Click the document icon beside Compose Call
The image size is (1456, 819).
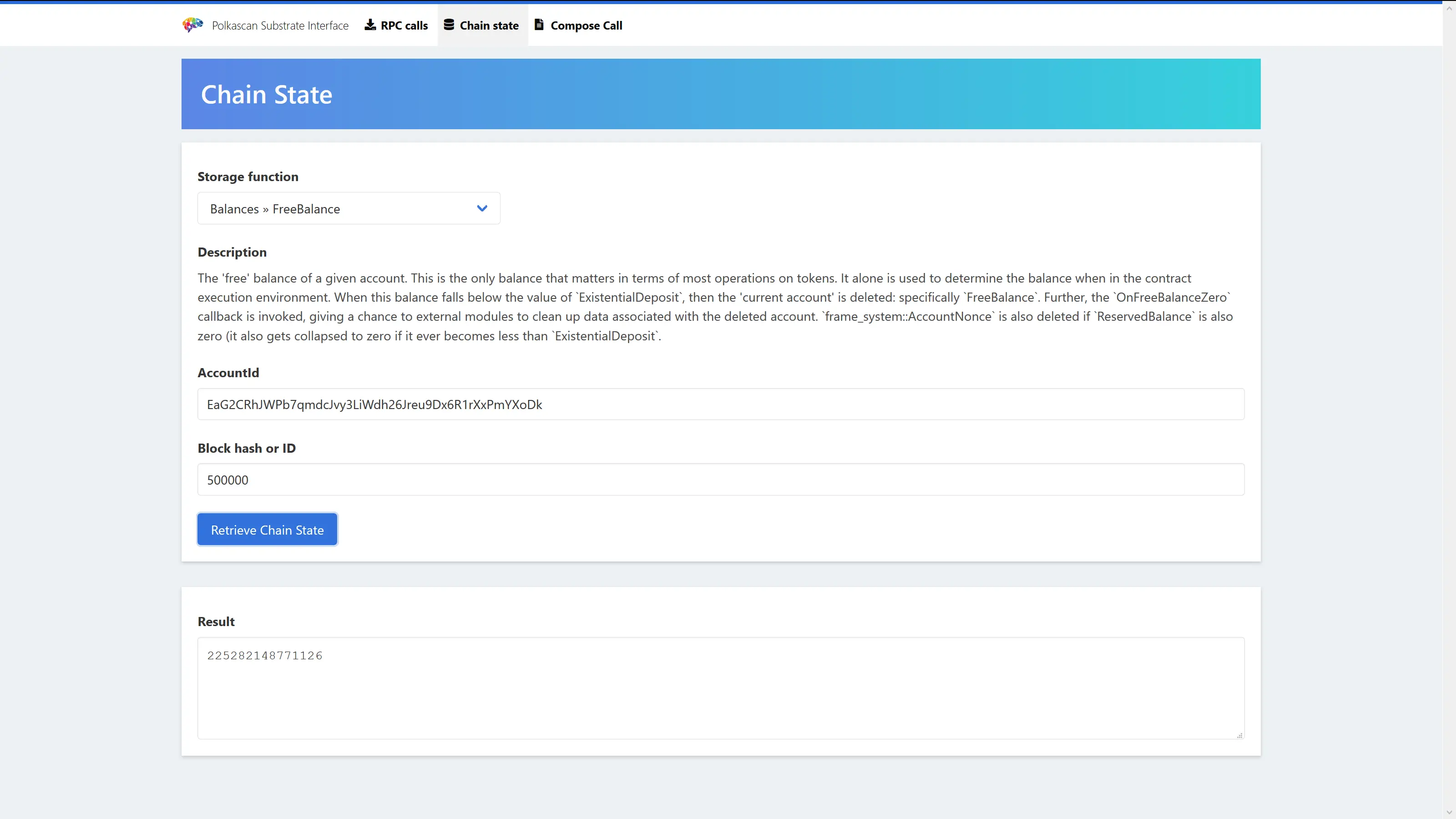pyautogui.click(x=539, y=25)
